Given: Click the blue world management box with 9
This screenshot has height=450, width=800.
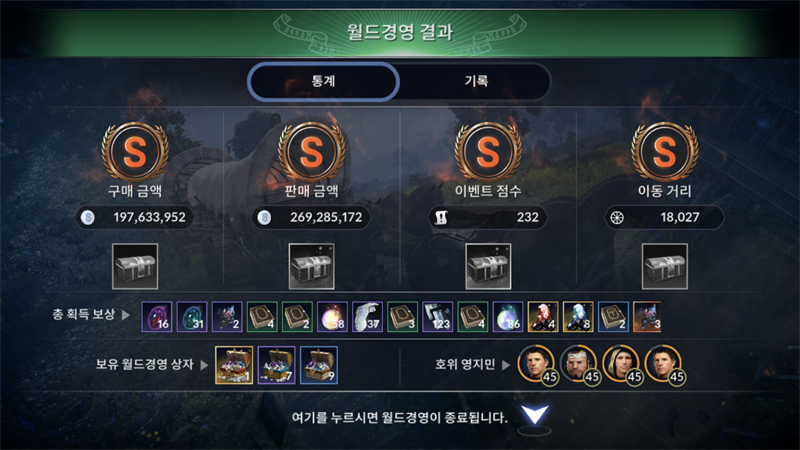Looking at the screenshot, I should point(319,365).
